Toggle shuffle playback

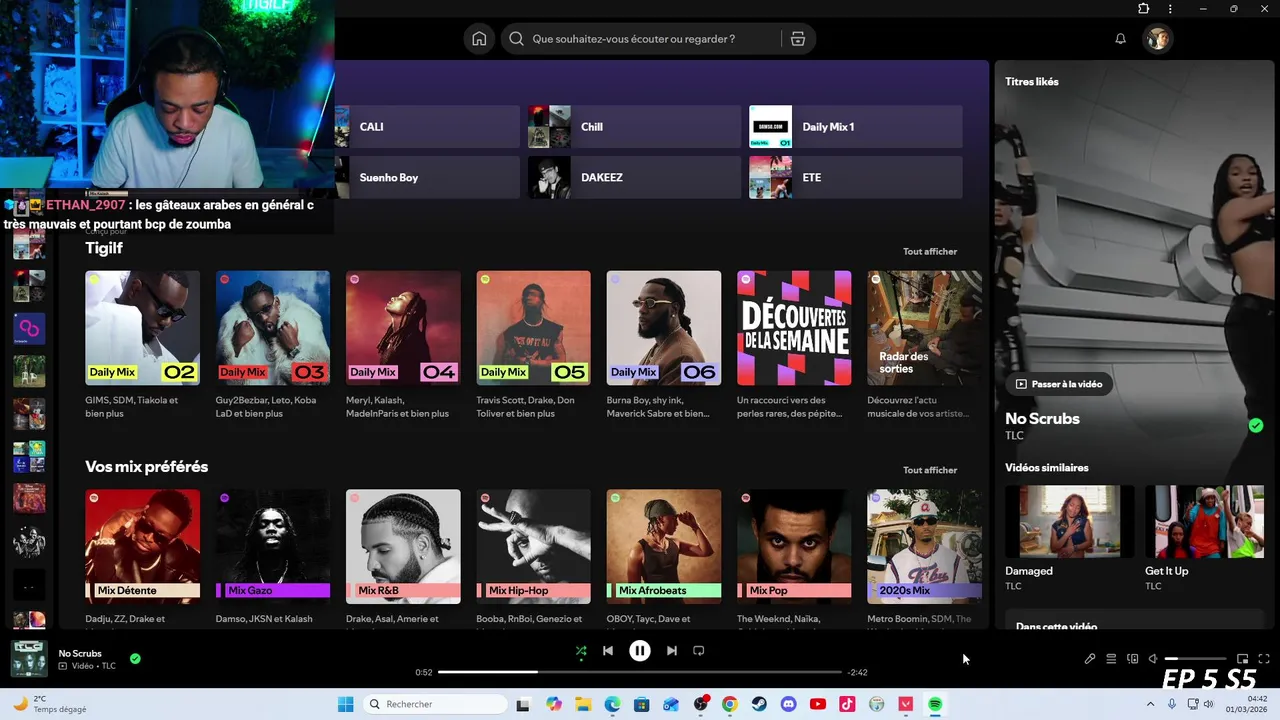click(x=581, y=651)
